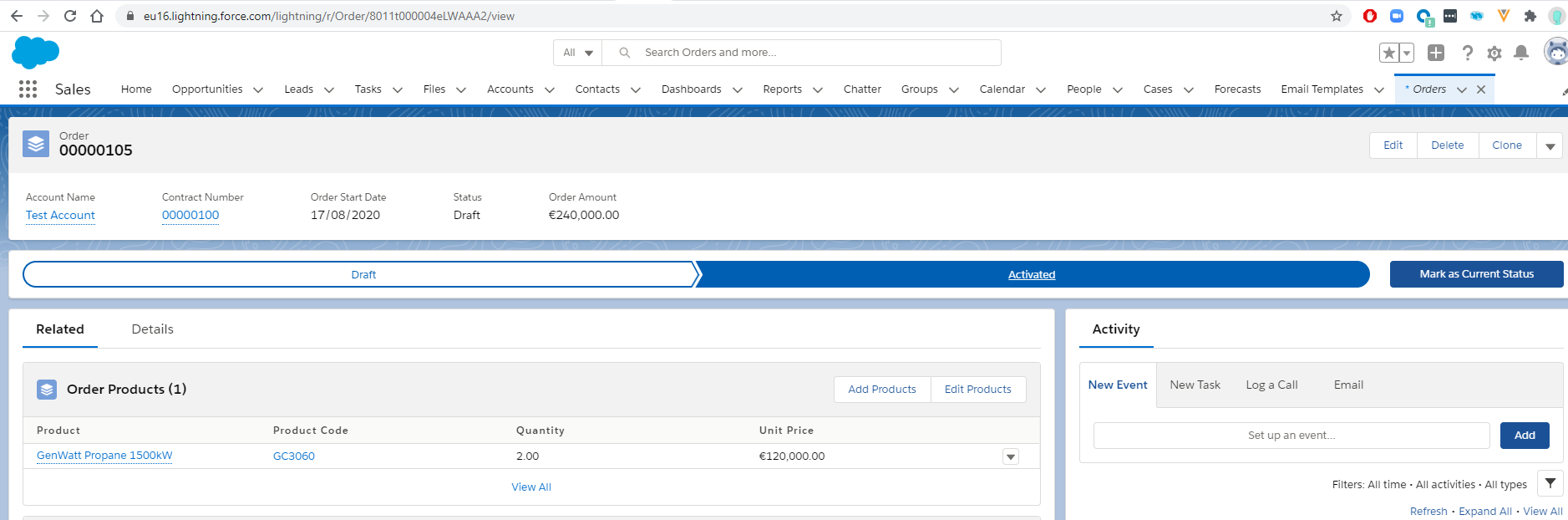Open the Test Account link

pos(60,215)
